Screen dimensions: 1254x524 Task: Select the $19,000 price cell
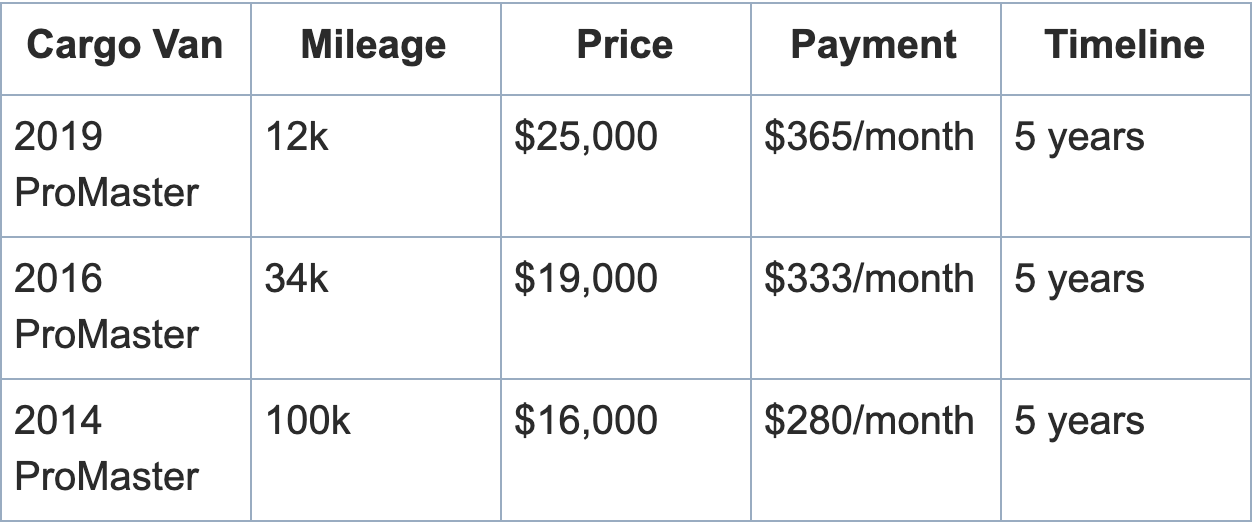[586, 279]
